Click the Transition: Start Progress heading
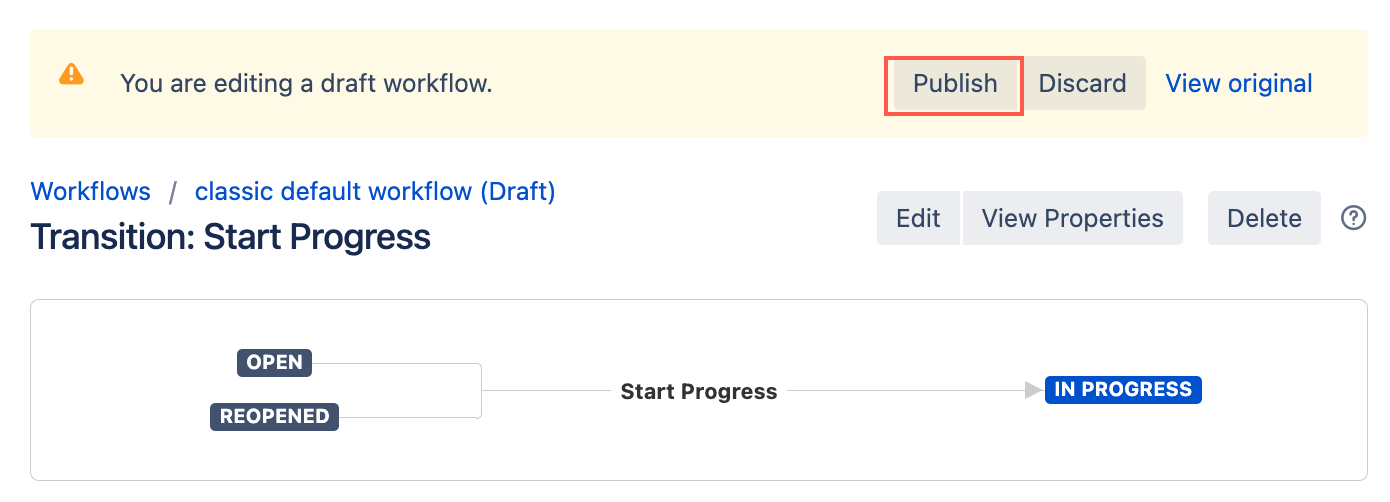 (x=231, y=237)
